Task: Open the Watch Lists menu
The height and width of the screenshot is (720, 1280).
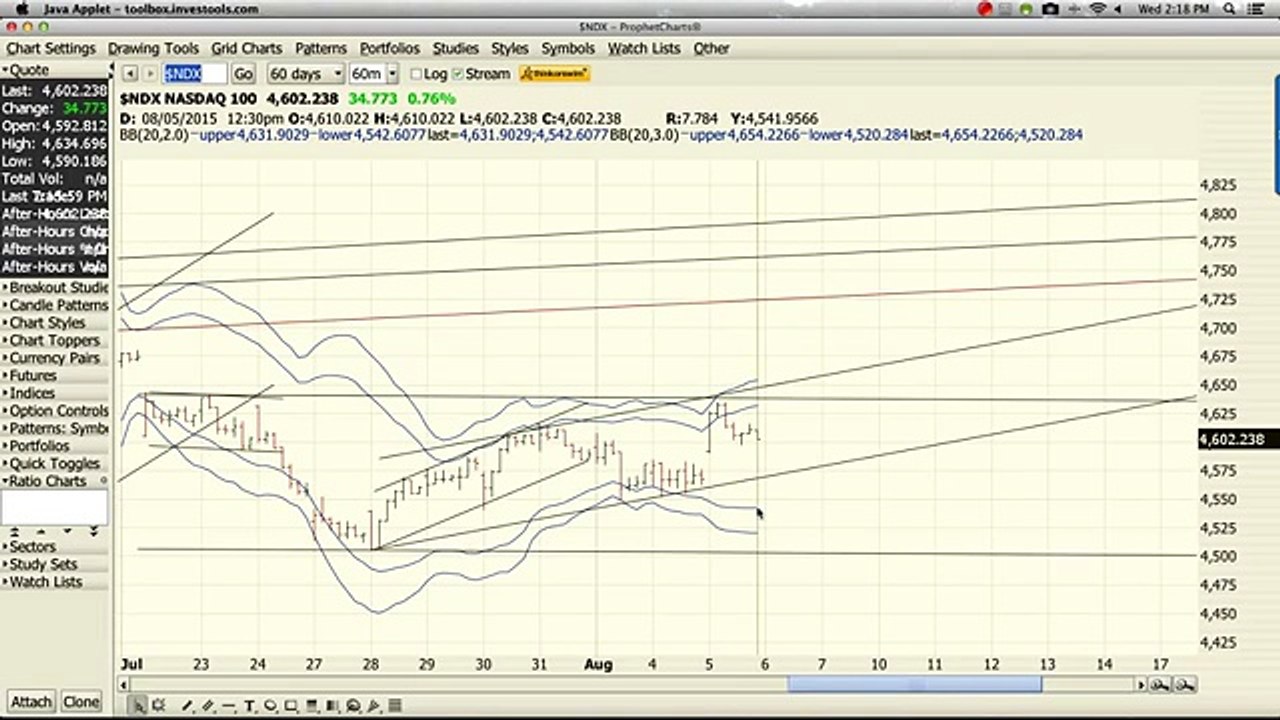Action: point(644,48)
